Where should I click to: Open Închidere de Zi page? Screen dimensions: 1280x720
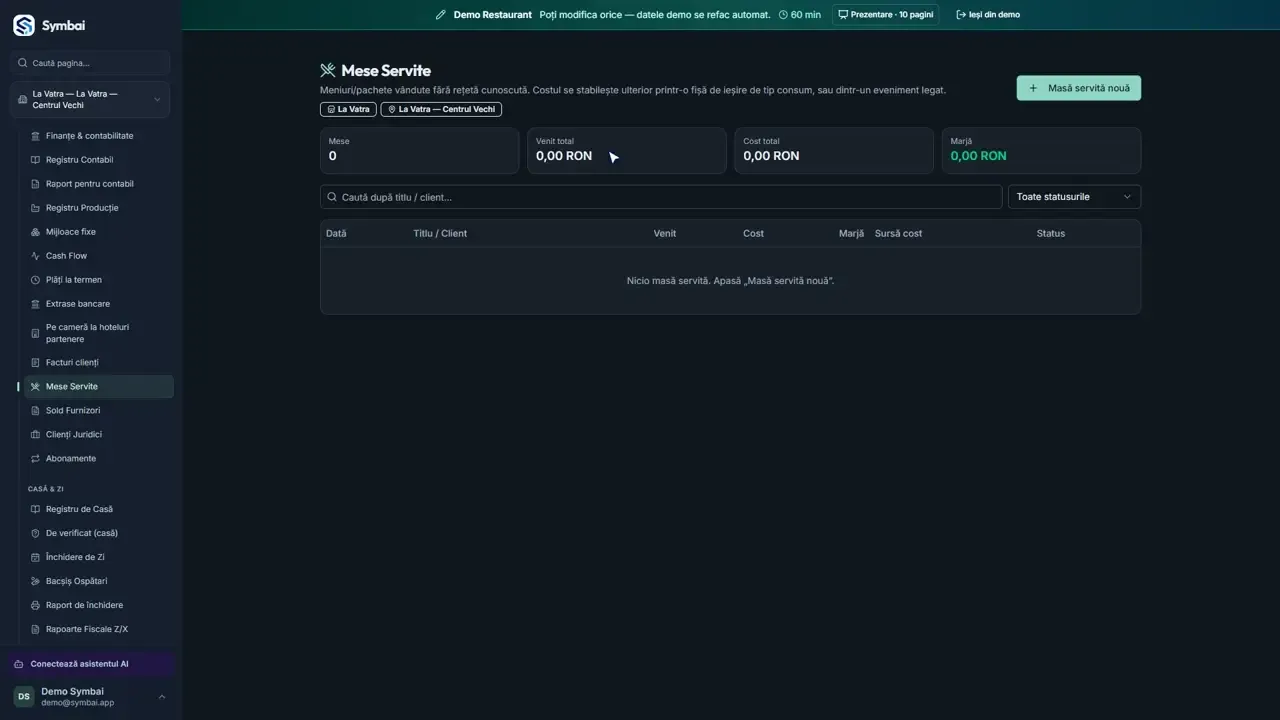coord(99,557)
